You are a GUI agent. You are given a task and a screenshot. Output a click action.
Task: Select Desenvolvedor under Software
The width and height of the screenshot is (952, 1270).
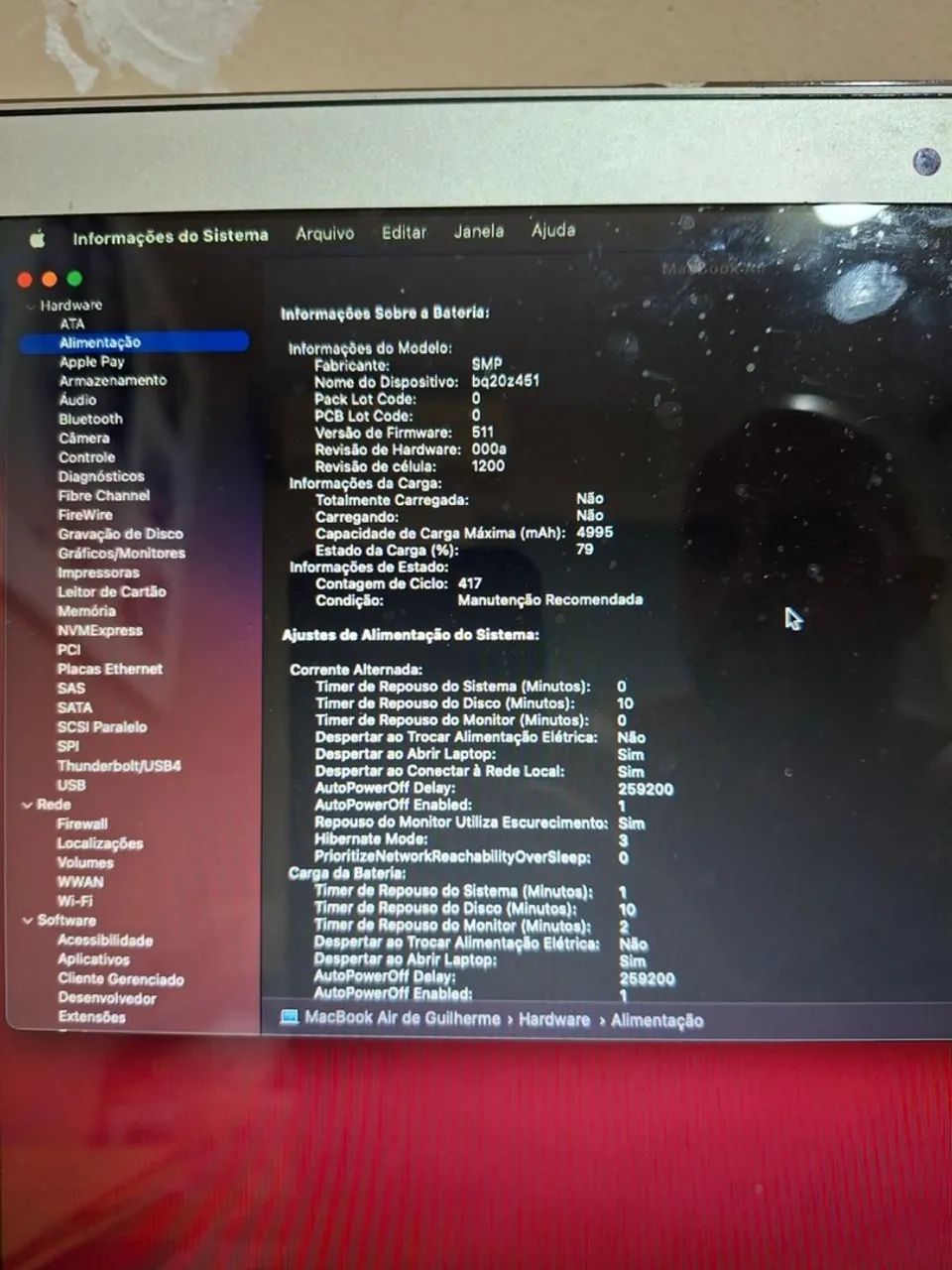[107, 998]
